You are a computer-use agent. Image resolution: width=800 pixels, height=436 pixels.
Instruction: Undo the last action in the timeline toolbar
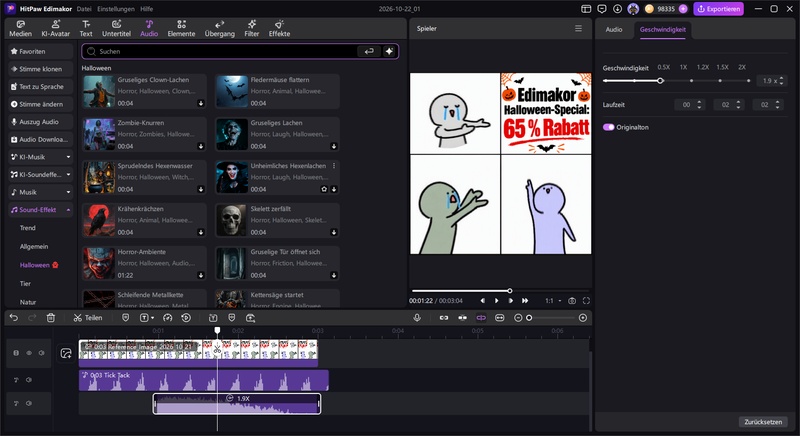pos(14,318)
